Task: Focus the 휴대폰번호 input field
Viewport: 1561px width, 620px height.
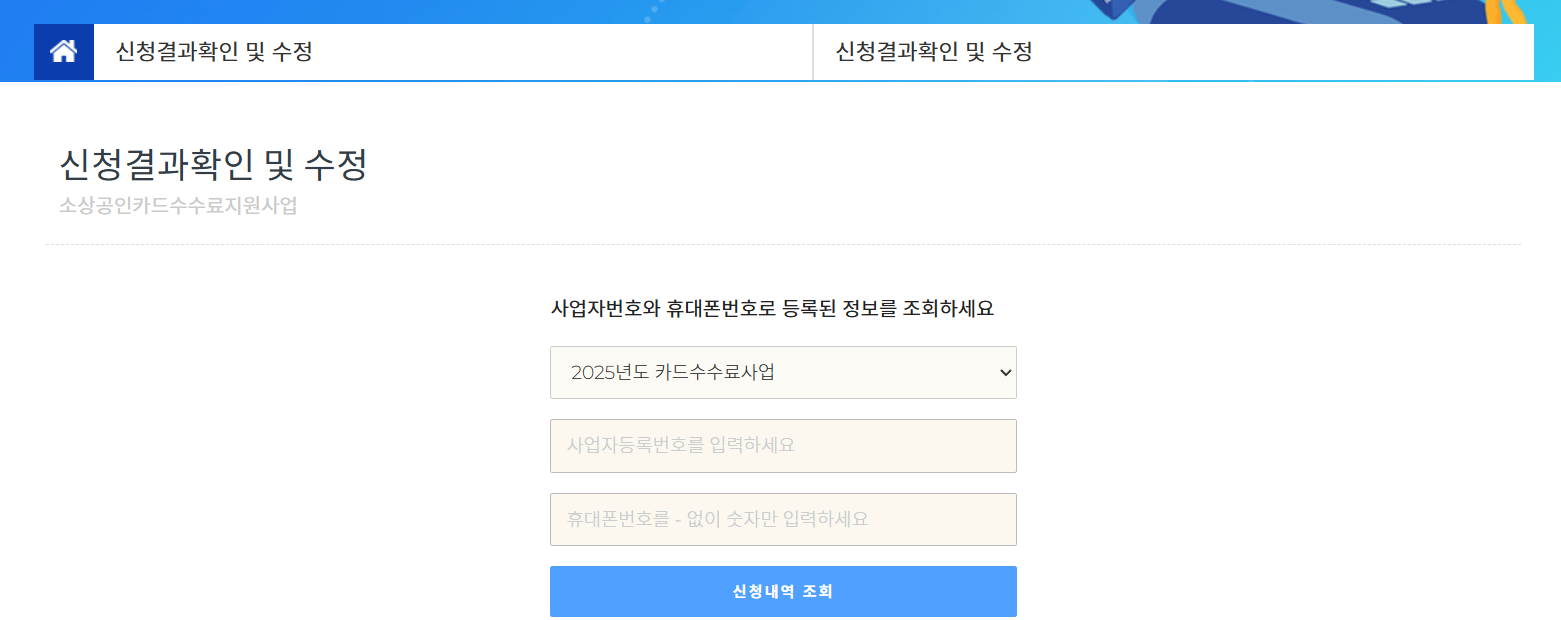Action: (x=783, y=519)
